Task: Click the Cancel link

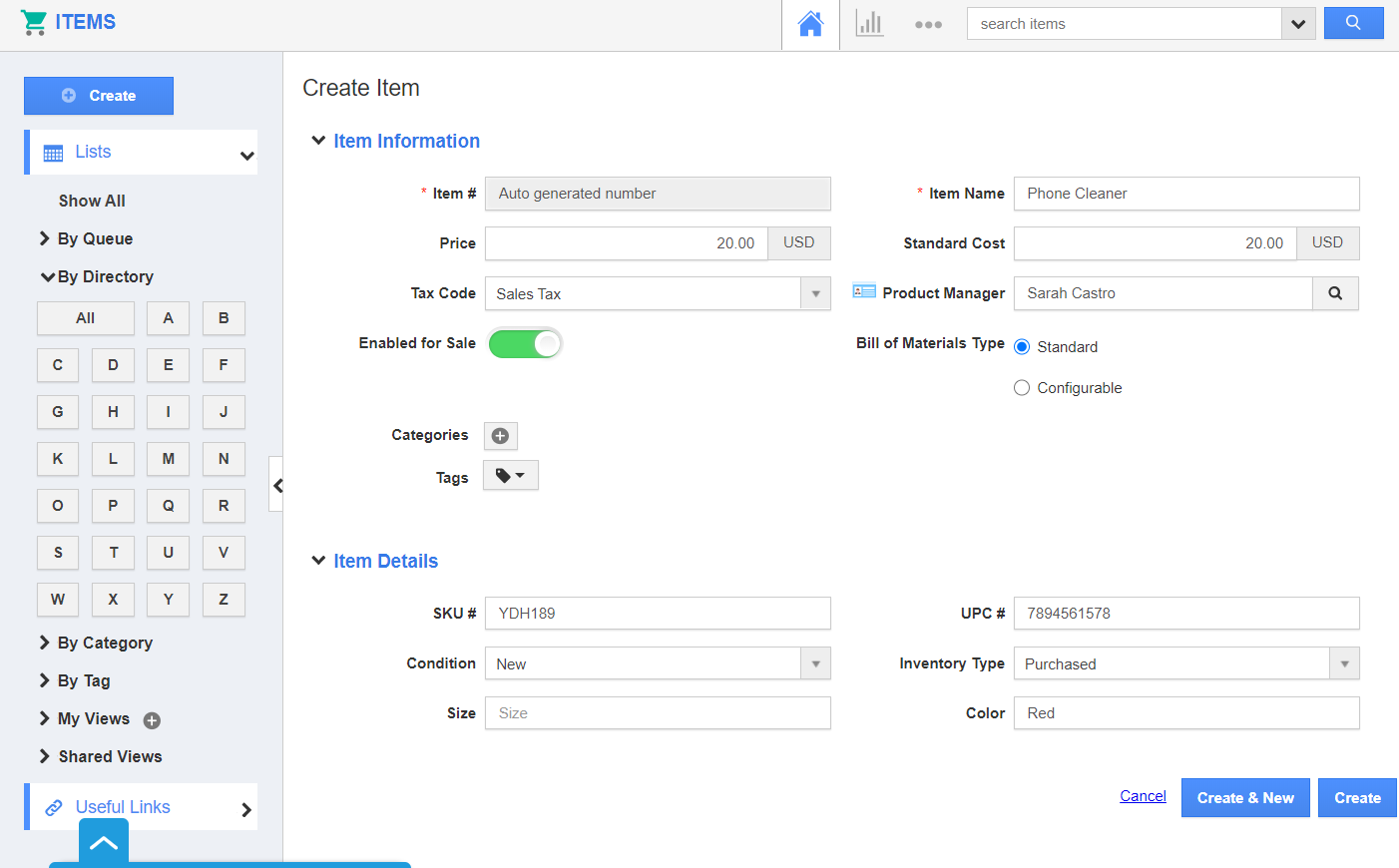Action: [x=1143, y=796]
